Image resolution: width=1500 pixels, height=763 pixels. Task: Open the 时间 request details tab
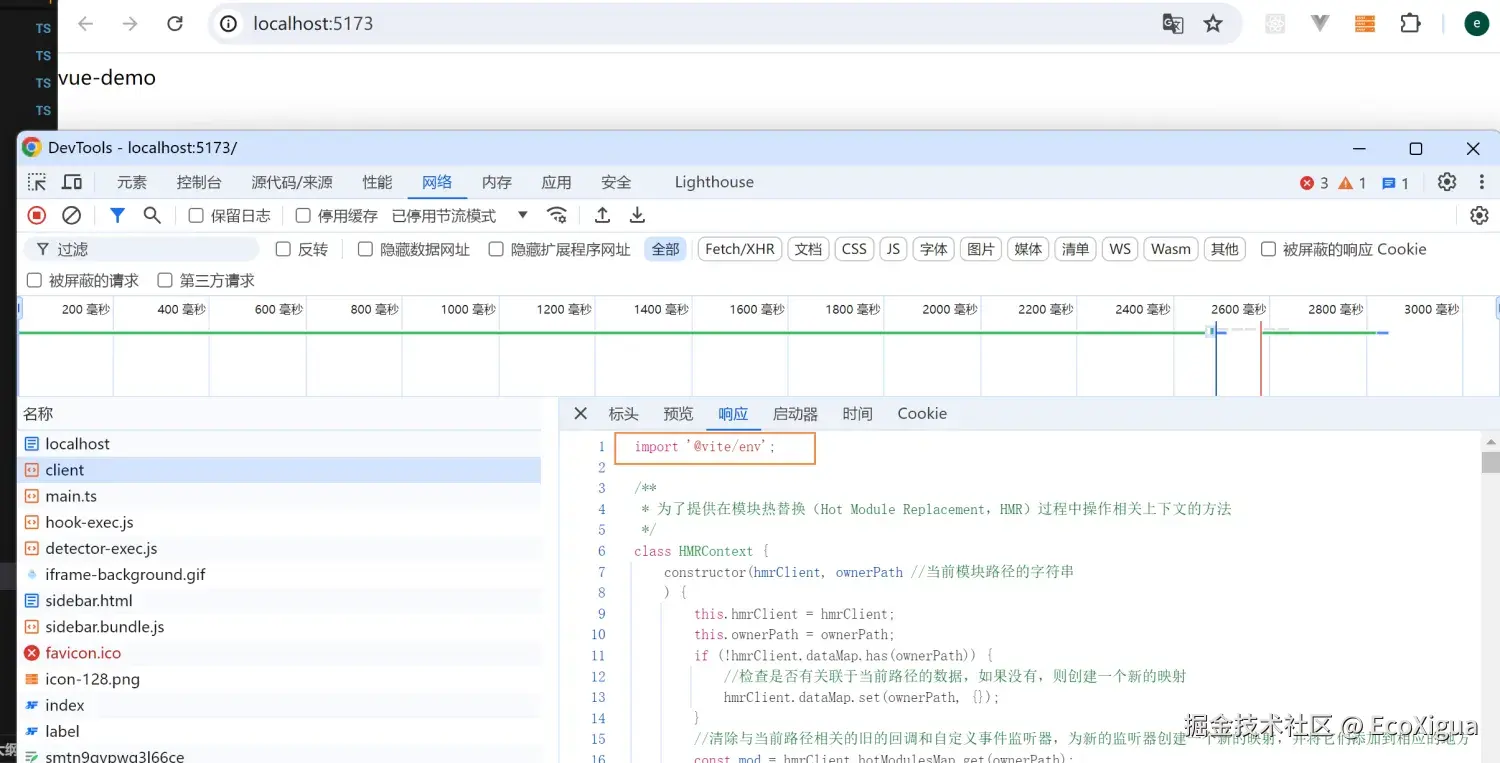click(x=857, y=413)
